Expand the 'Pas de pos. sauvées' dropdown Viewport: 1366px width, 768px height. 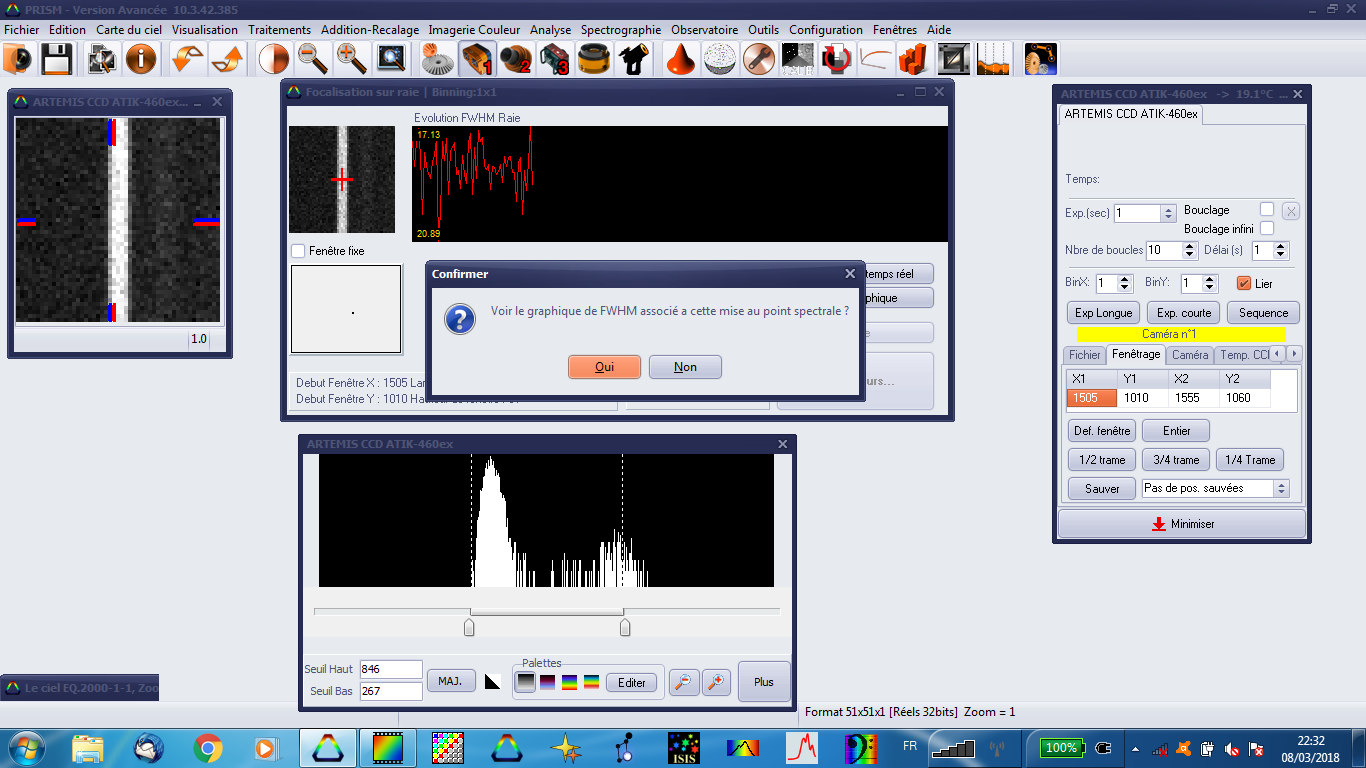click(1280, 488)
